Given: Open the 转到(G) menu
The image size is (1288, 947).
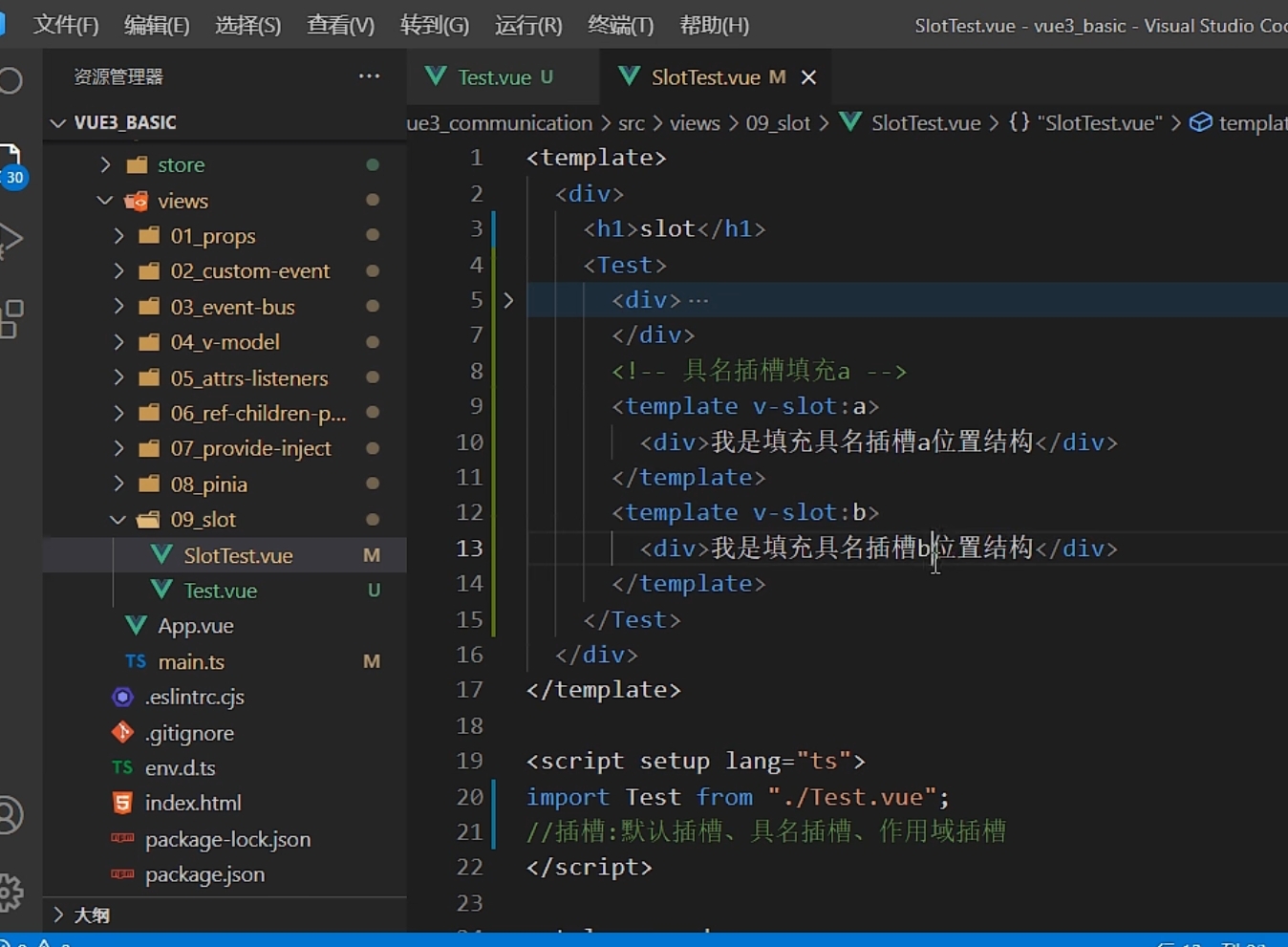Looking at the screenshot, I should coord(435,25).
